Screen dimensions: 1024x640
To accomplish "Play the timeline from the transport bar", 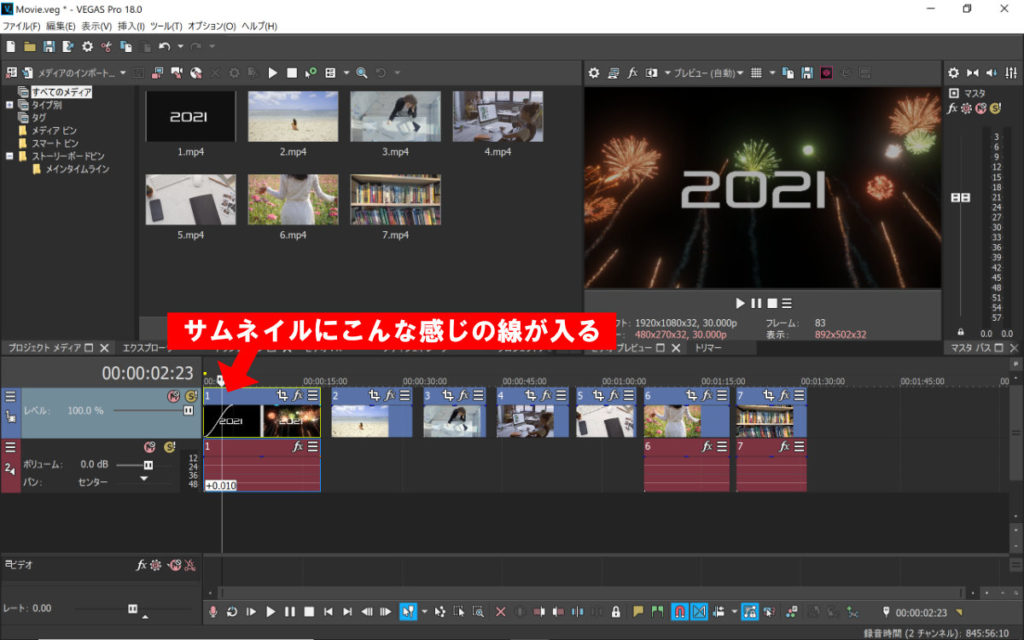I will pyautogui.click(x=270, y=611).
